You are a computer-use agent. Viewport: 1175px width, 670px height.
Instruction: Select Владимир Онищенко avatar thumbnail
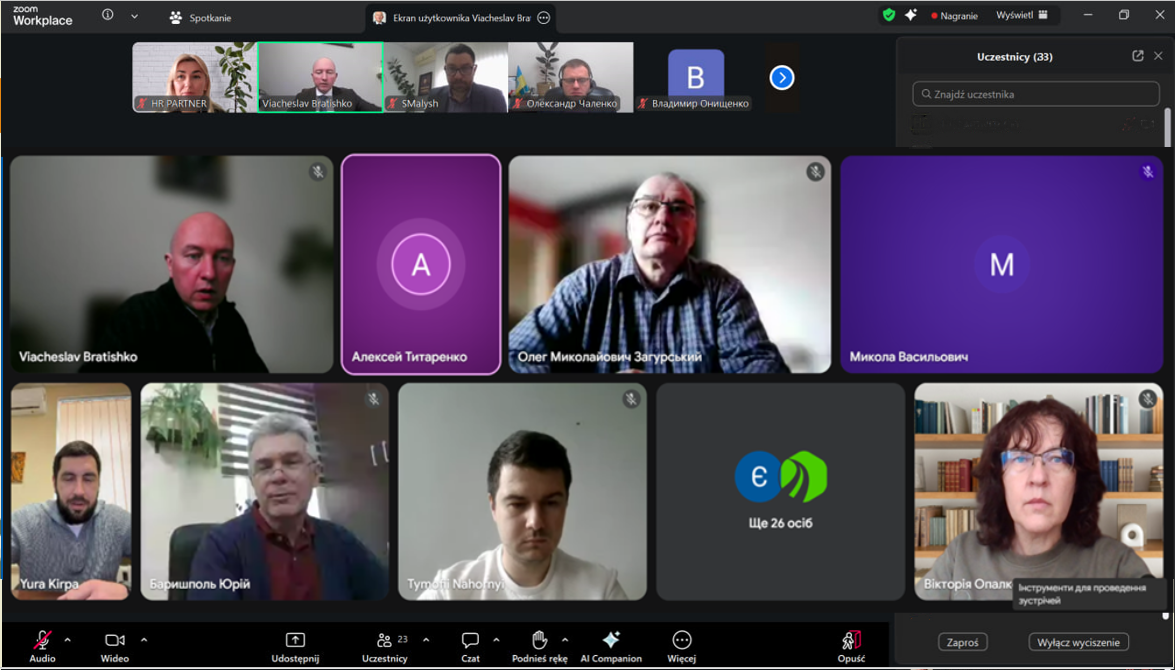pyautogui.click(x=695, y=77)
